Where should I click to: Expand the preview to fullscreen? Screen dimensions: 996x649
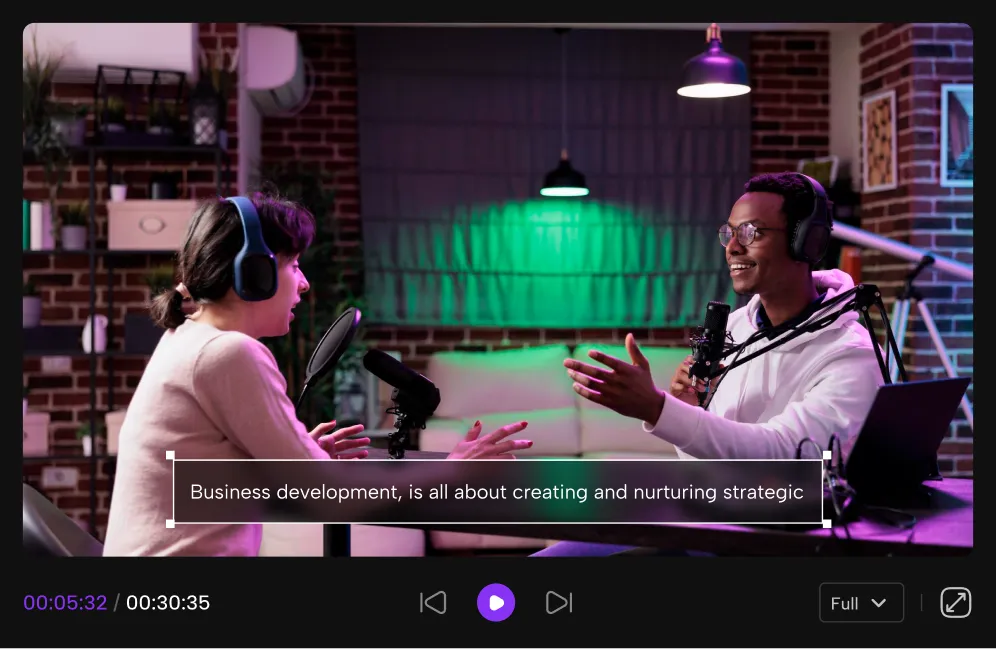click(955, 602)
